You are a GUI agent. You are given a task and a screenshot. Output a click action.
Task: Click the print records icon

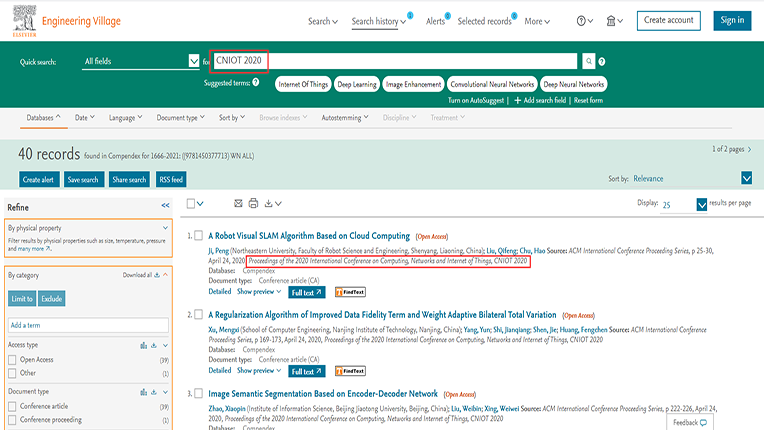tap(253, 204)
